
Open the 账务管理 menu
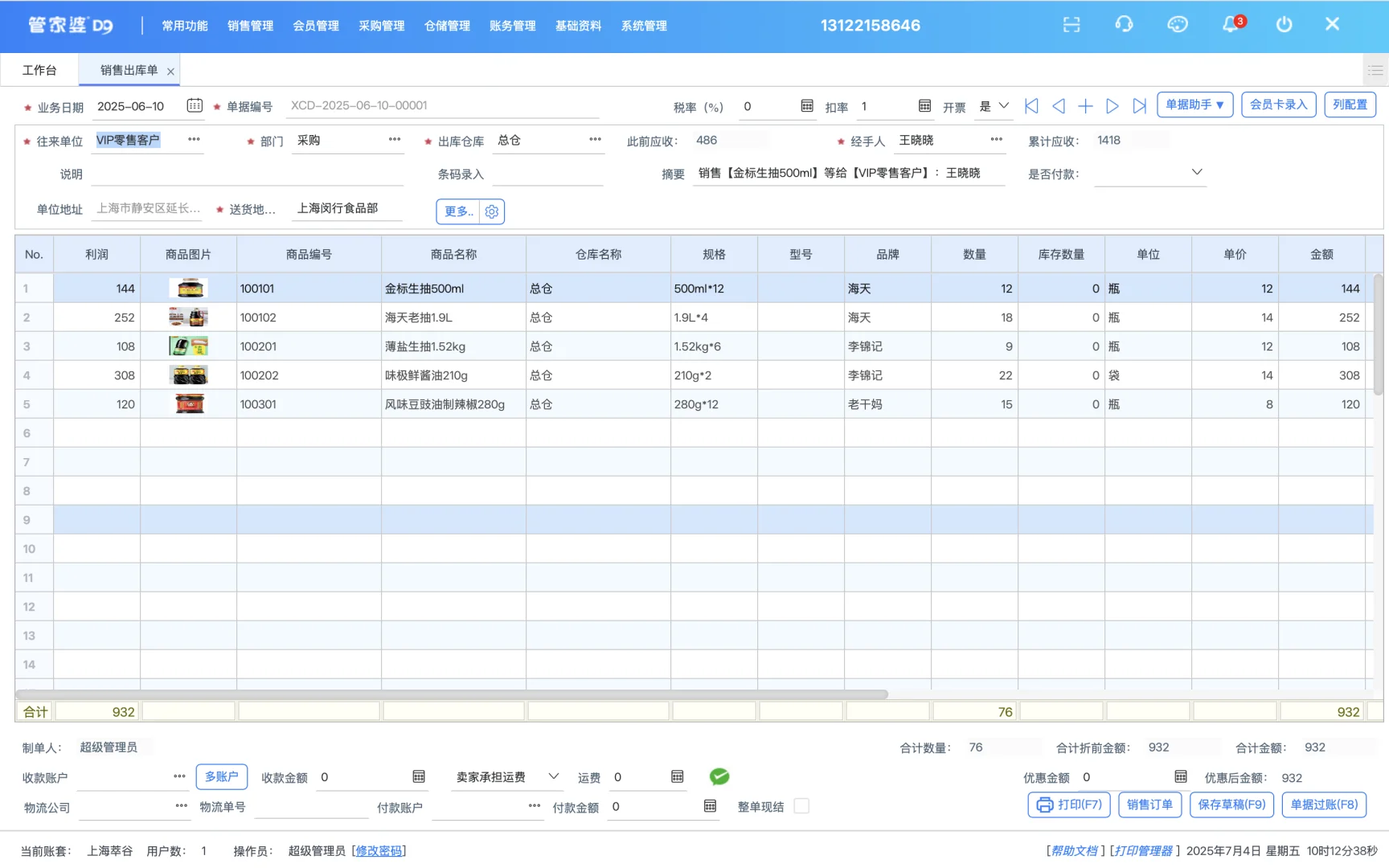pos(513,26)
